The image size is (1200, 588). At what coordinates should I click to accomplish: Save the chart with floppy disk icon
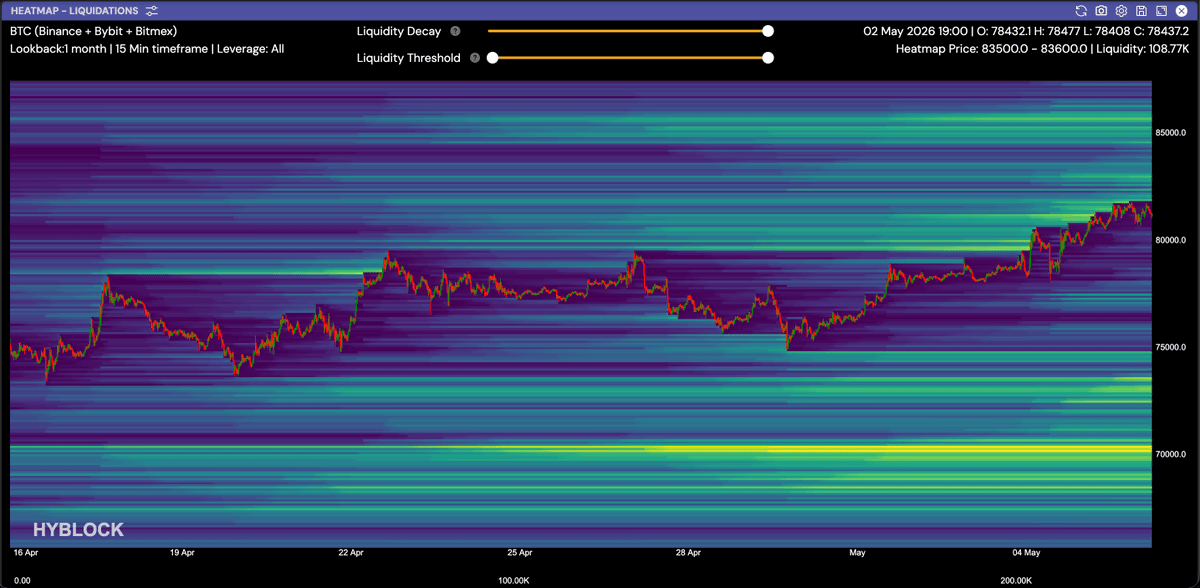coord(1141,10)
